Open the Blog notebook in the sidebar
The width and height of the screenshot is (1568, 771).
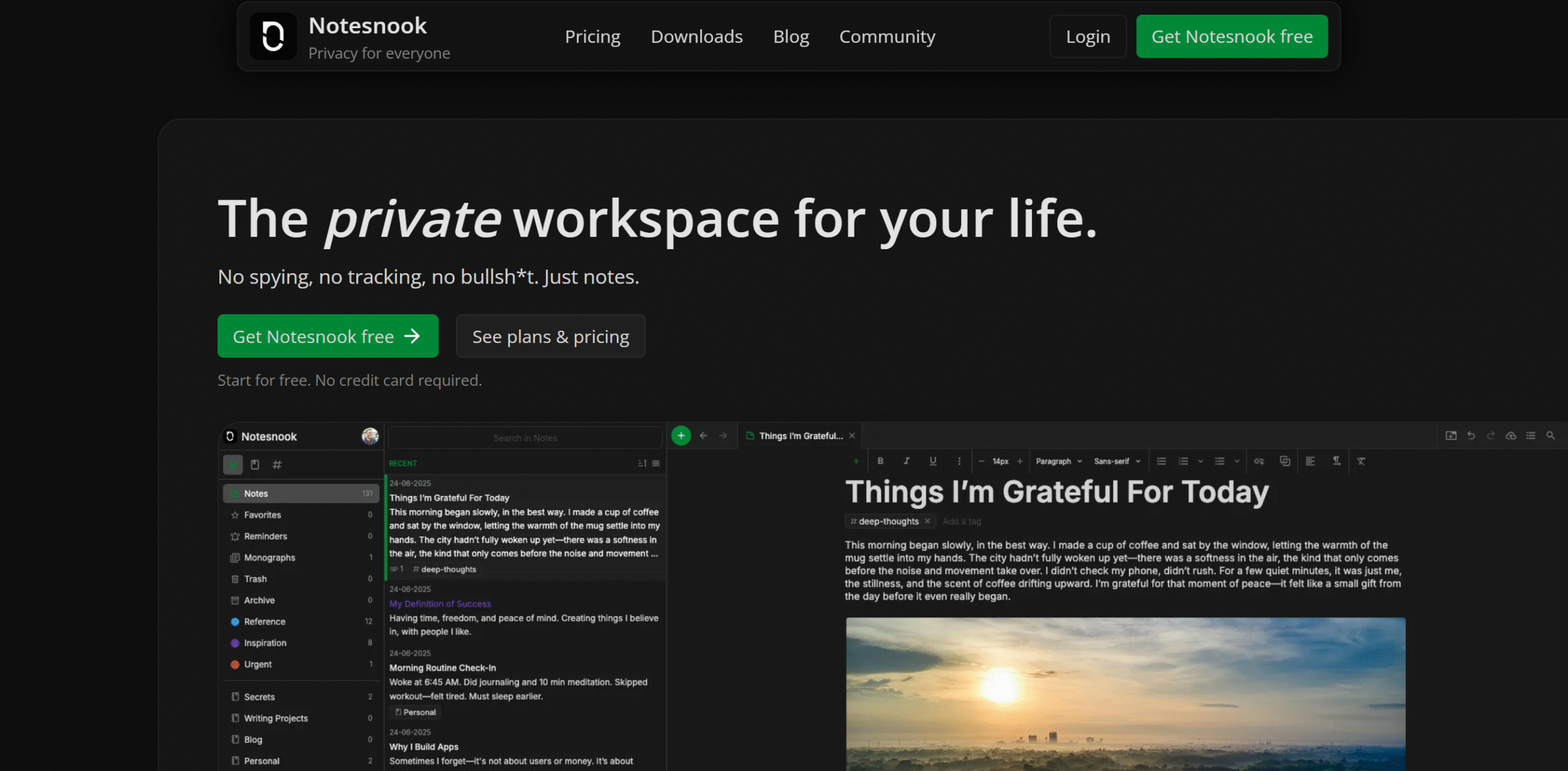pos(301,740)
